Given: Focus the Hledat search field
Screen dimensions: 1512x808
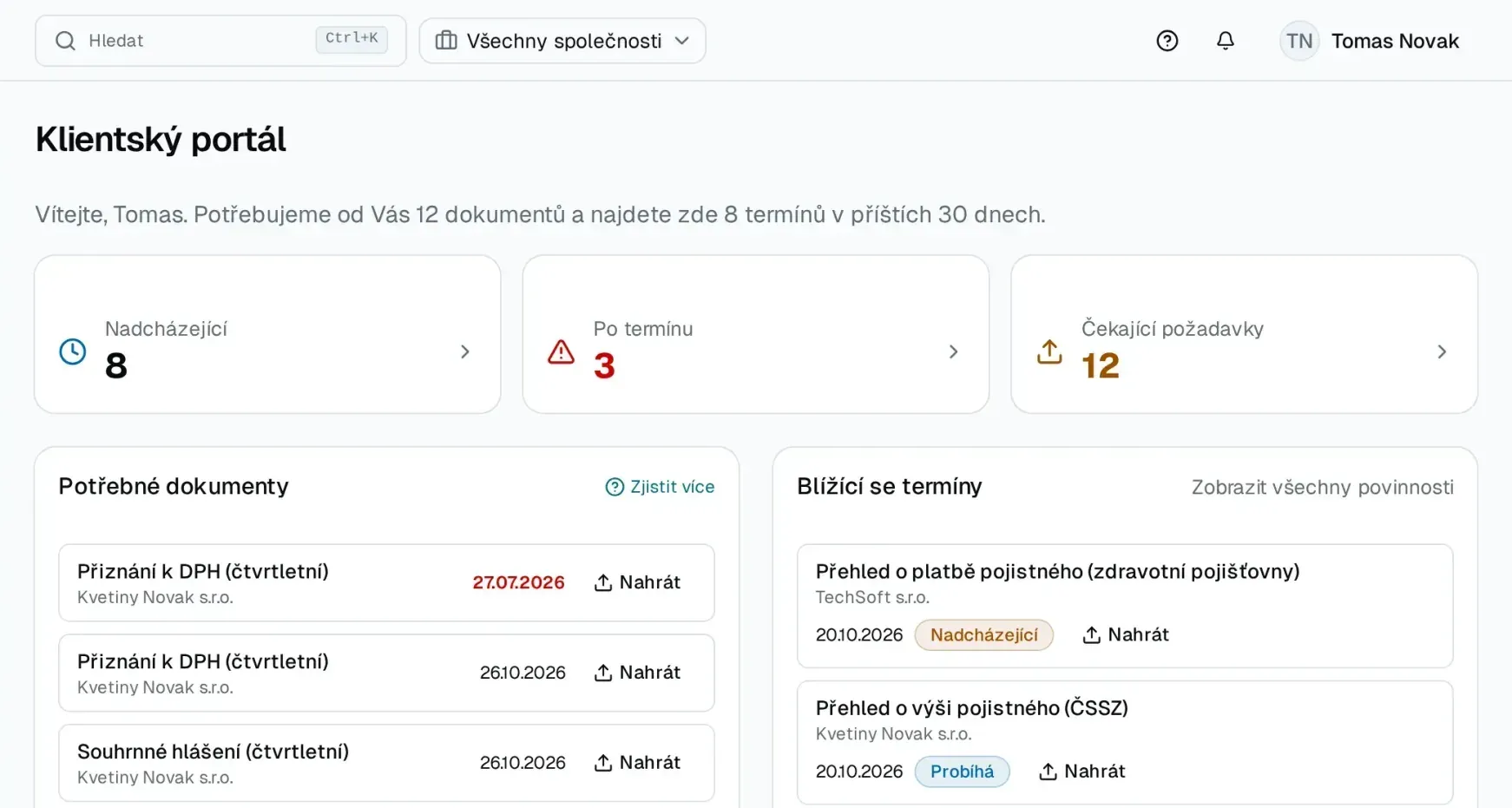Looking at the screenshot, I should point(220,41).
